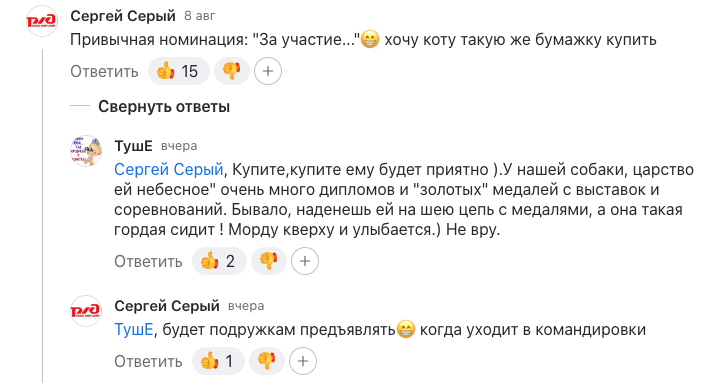This screenshot has height=391, width=724.
Task: Reply to the last comment about командировки
Action: 148,361
